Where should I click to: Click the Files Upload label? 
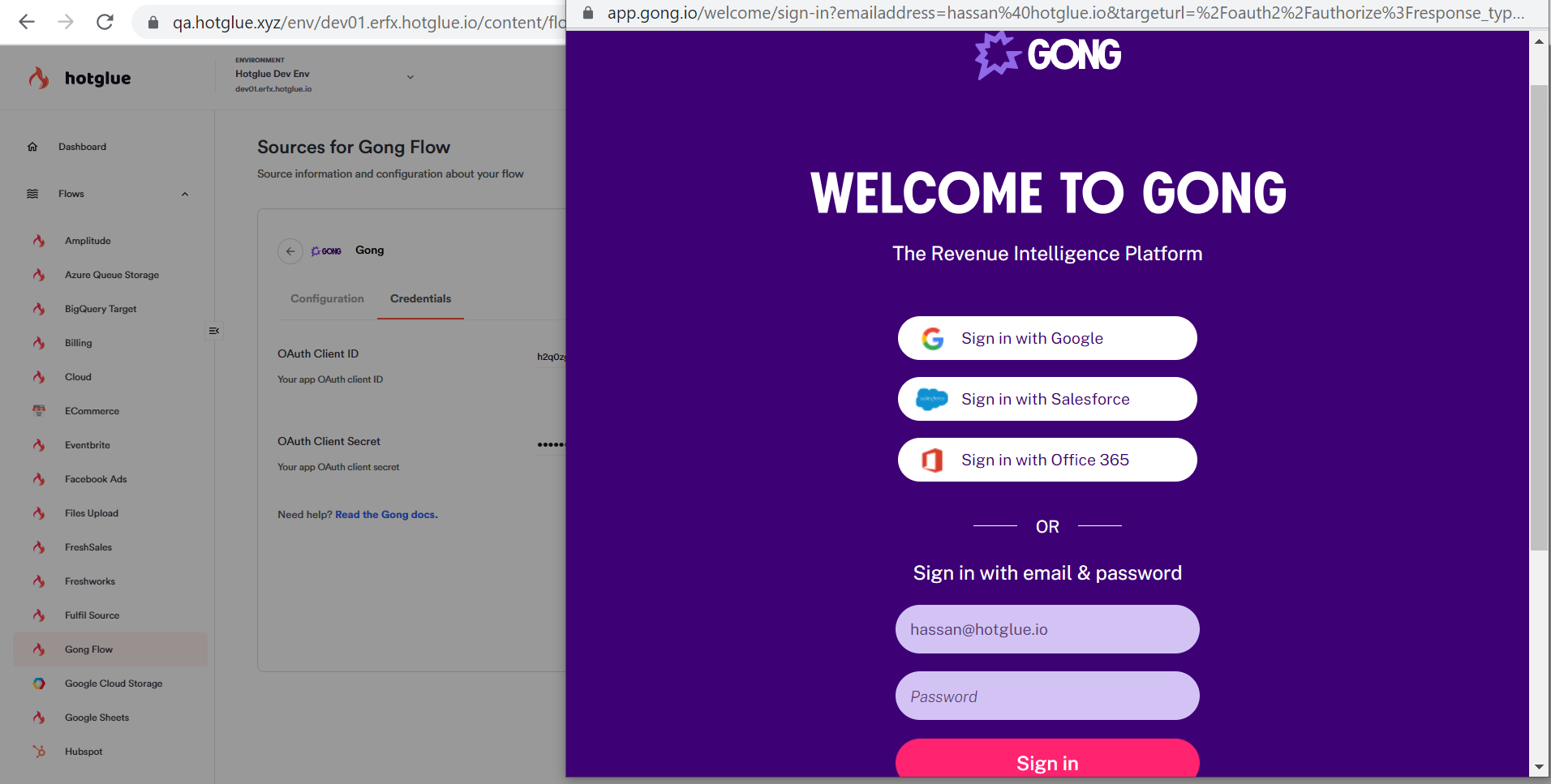coord(92,513)
